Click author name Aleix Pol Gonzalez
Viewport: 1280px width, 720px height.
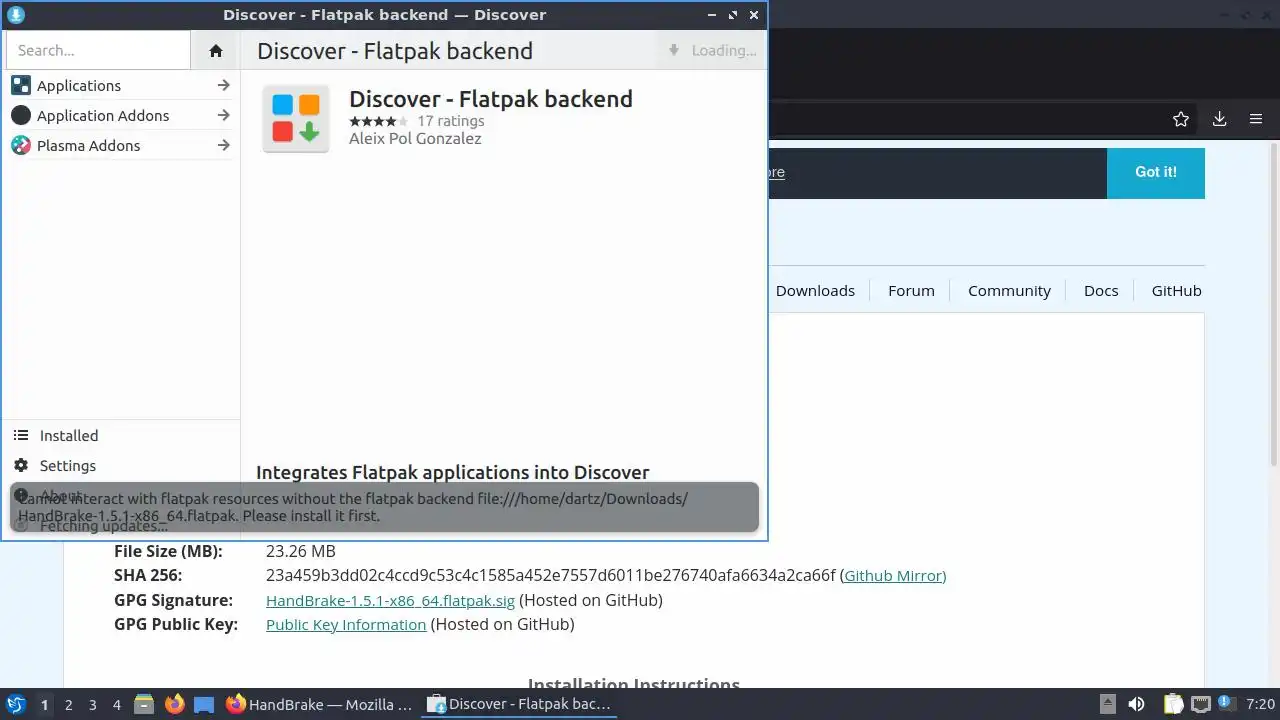coord(415,139)
